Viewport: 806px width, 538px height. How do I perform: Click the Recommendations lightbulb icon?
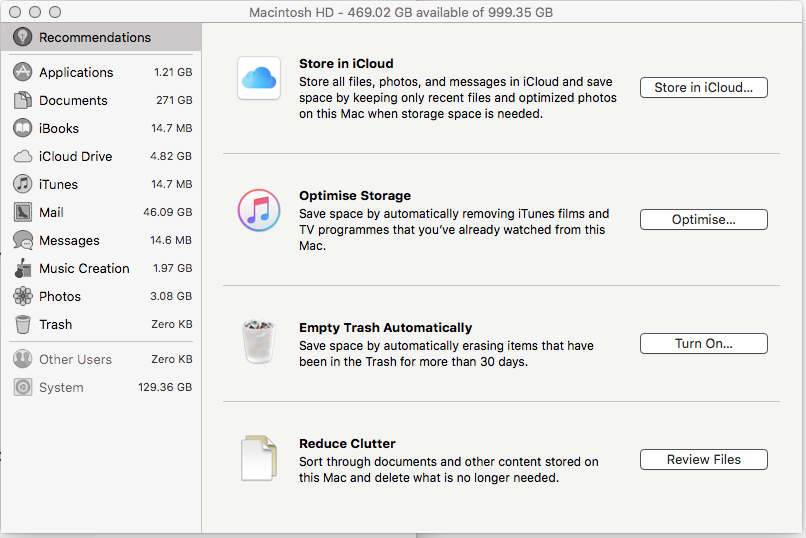click(x=23, y=37)
